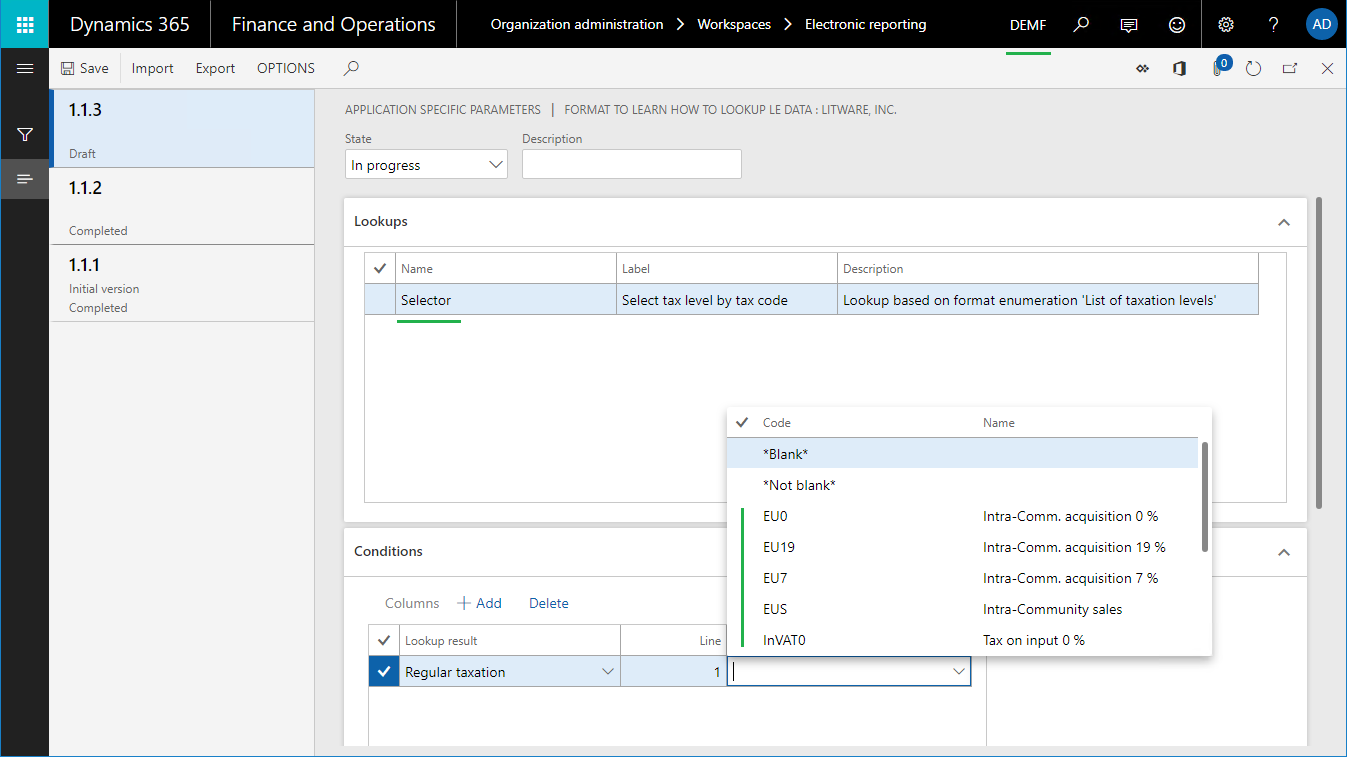This screenshot has height=757, width=1347.
Task: Click the Help question mark icon
Action: coord(1273,24)
